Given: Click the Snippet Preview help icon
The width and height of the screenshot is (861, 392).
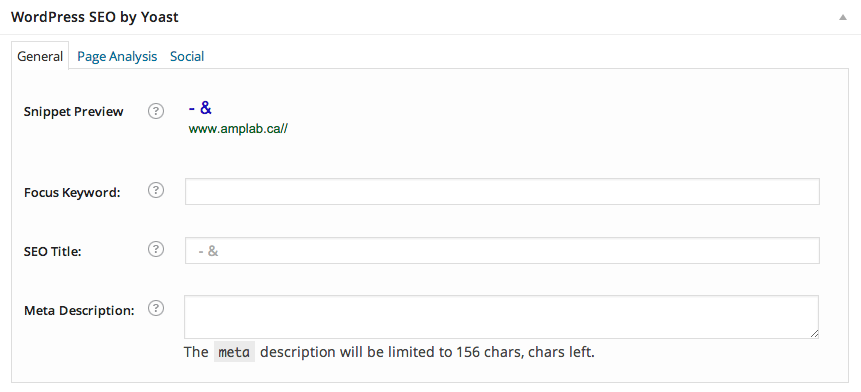Looking at the screenshot, I should tap(156, 111).
